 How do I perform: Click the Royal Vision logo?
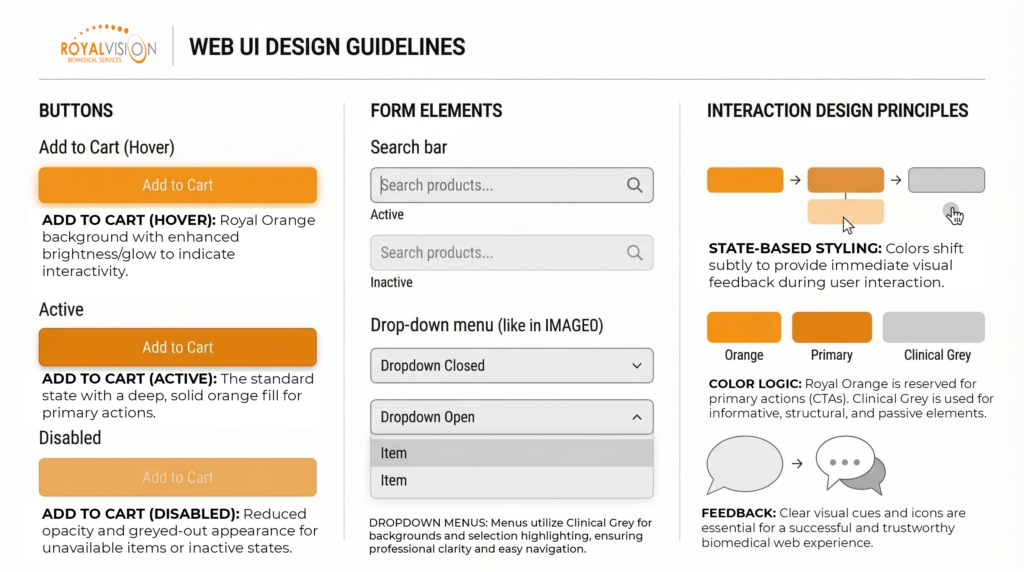tap(108, 46)
